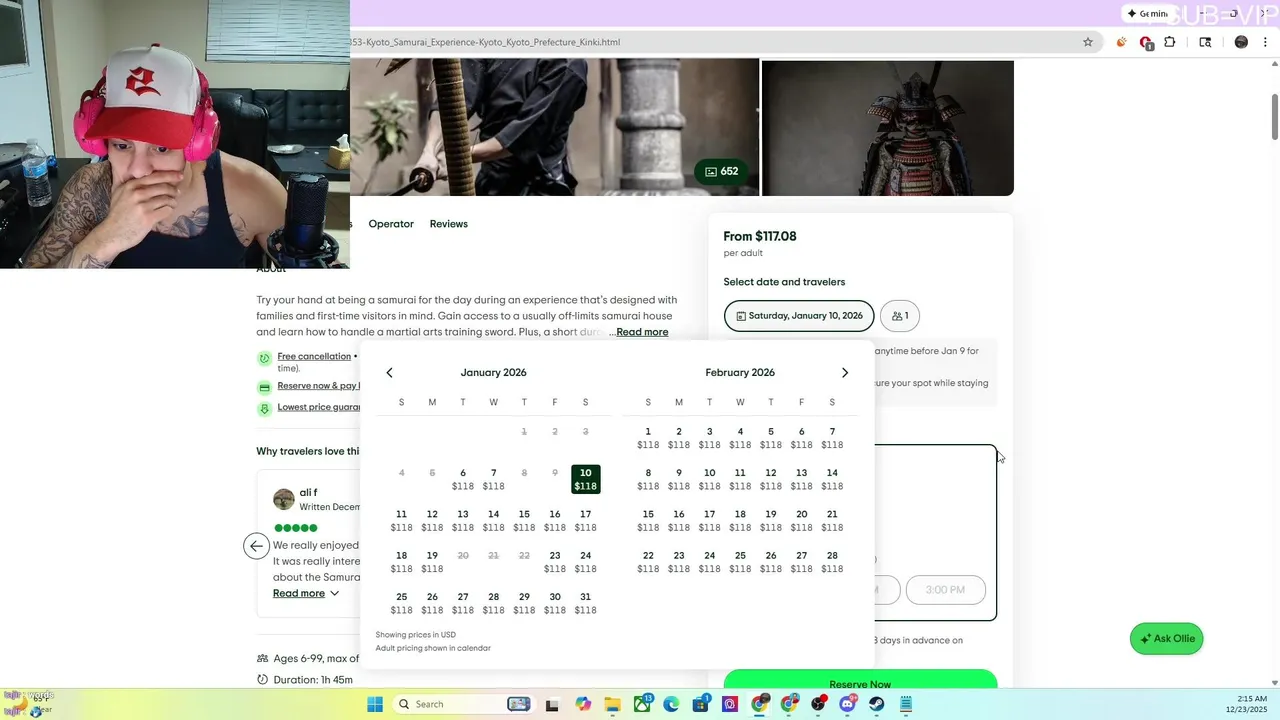Bookmark this page with the star icon
Screen dimensions: 1280x720
(1088, 42)
